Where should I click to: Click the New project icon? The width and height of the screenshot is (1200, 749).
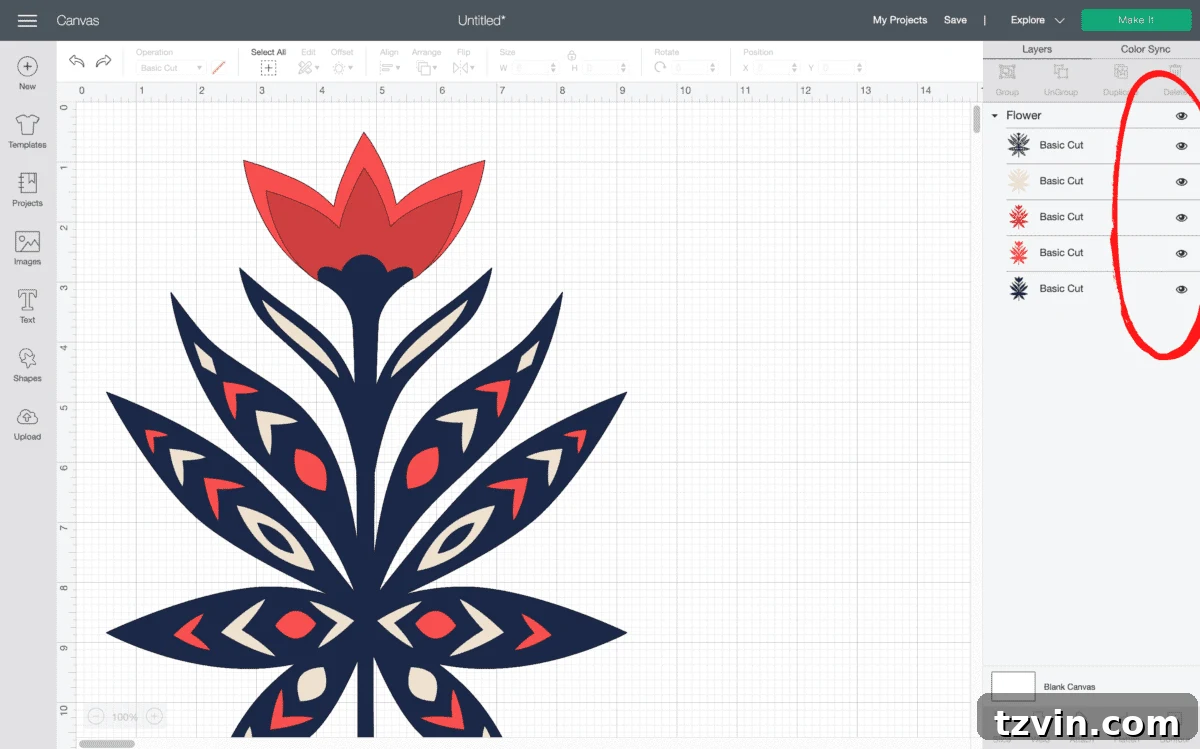coord(27,66)
